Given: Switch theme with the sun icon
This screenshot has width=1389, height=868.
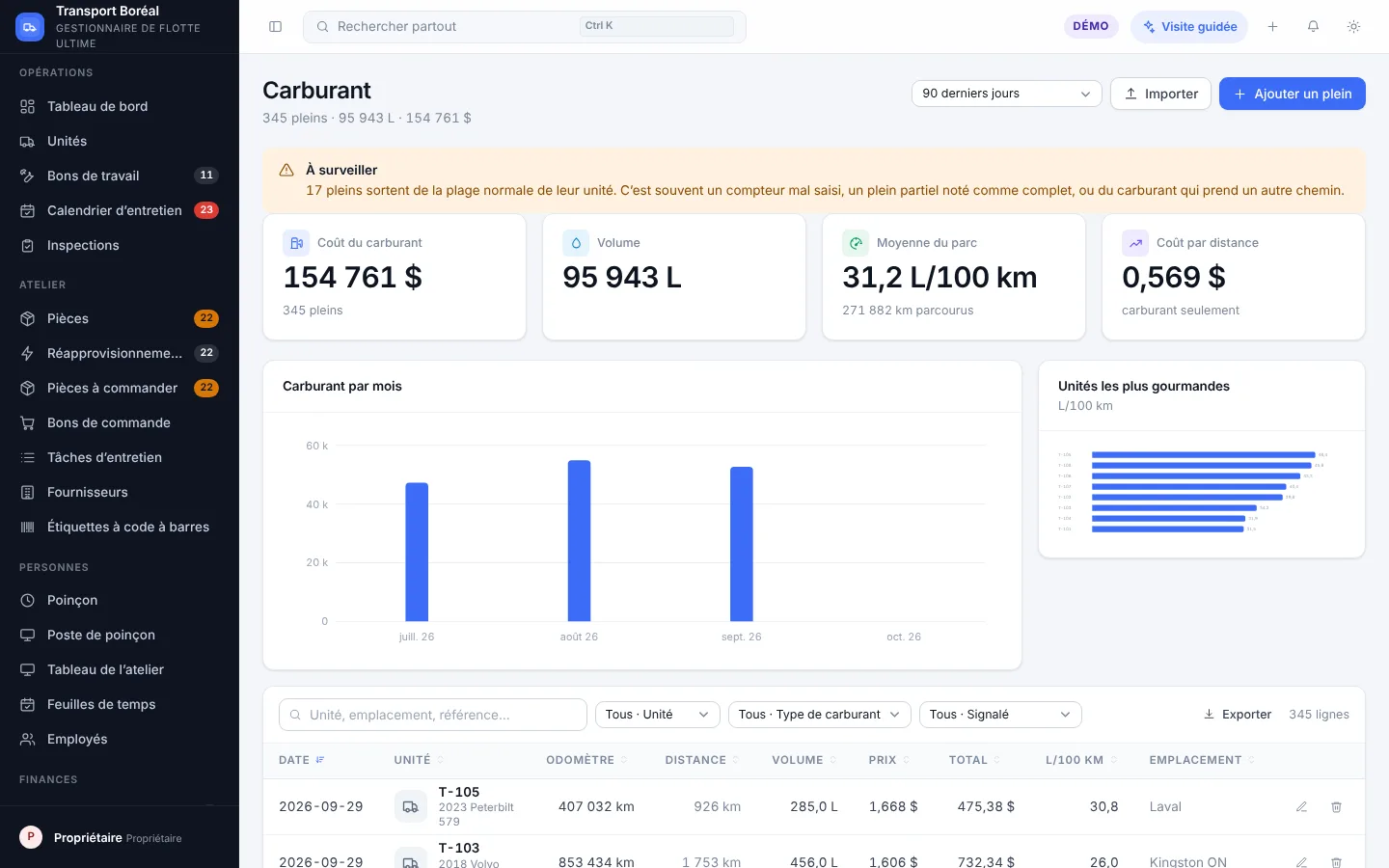Looking at the screenshot, I should click(1353, 27).
